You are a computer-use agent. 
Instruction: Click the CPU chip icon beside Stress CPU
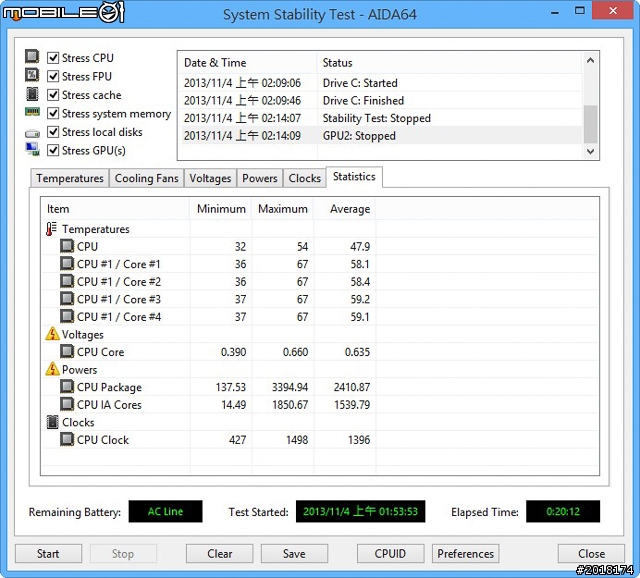32,56
